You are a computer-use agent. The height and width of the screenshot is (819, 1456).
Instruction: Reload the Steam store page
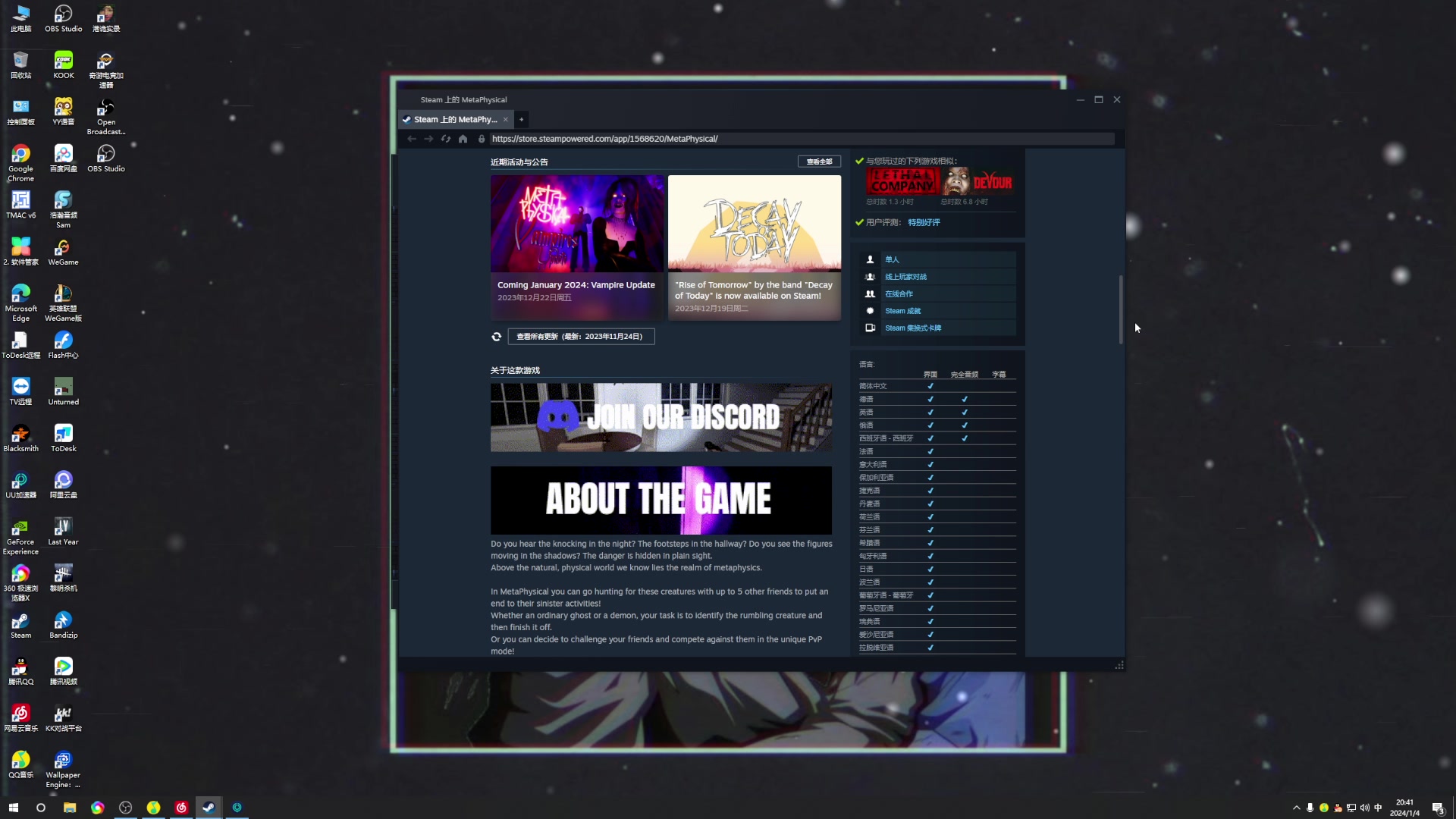pyautogui.click(x=446, y=139)
